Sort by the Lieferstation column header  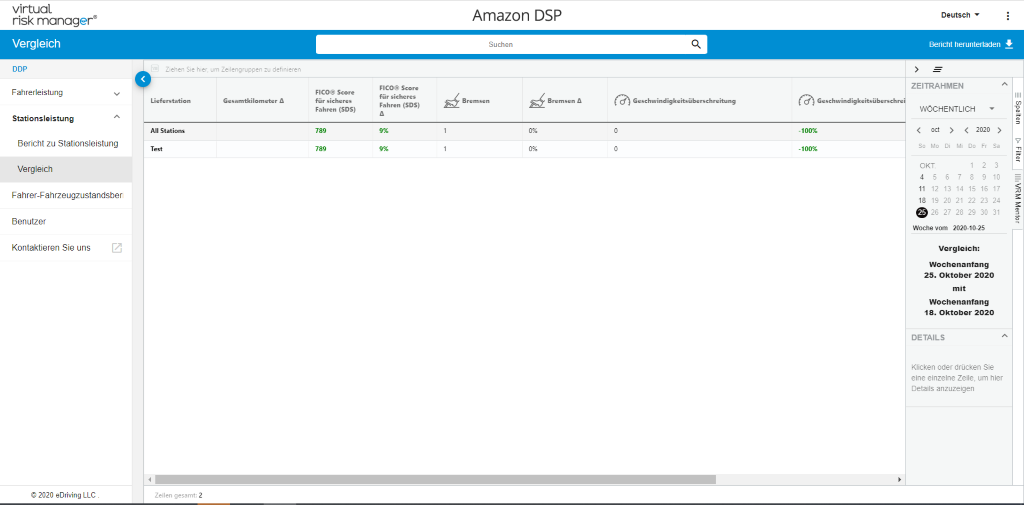pyautogui.click(x=180, y=101)
